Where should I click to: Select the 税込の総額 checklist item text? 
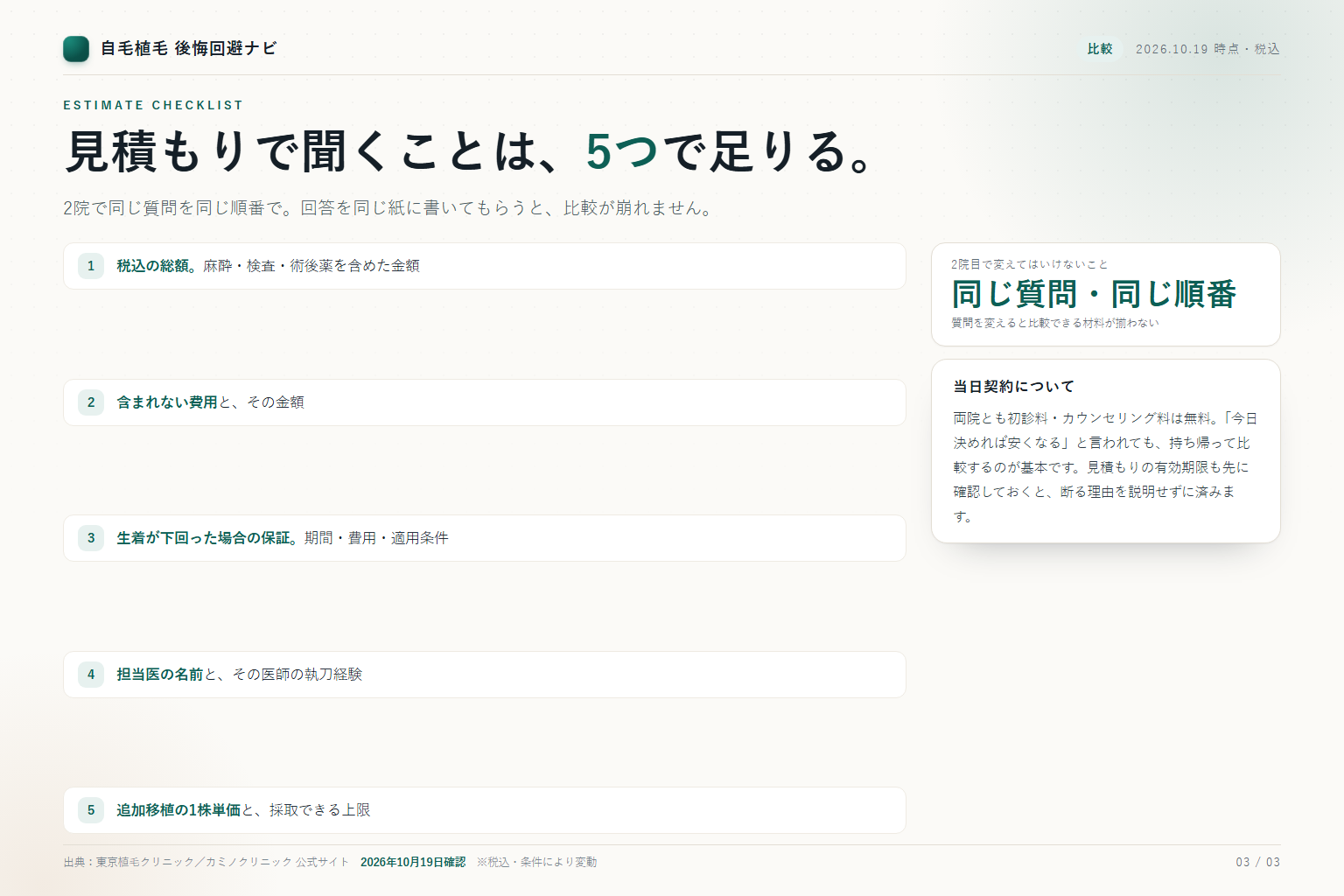click(268, 266)
